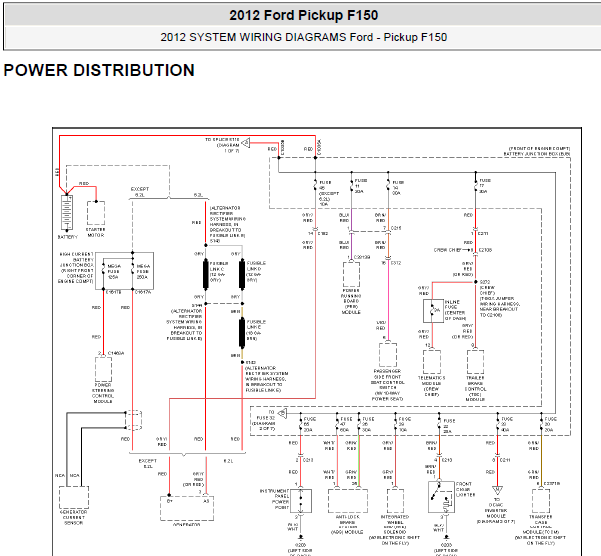
Task: Click the 'To Fuse 32' arrow symbol
Action: coord(282,414)
